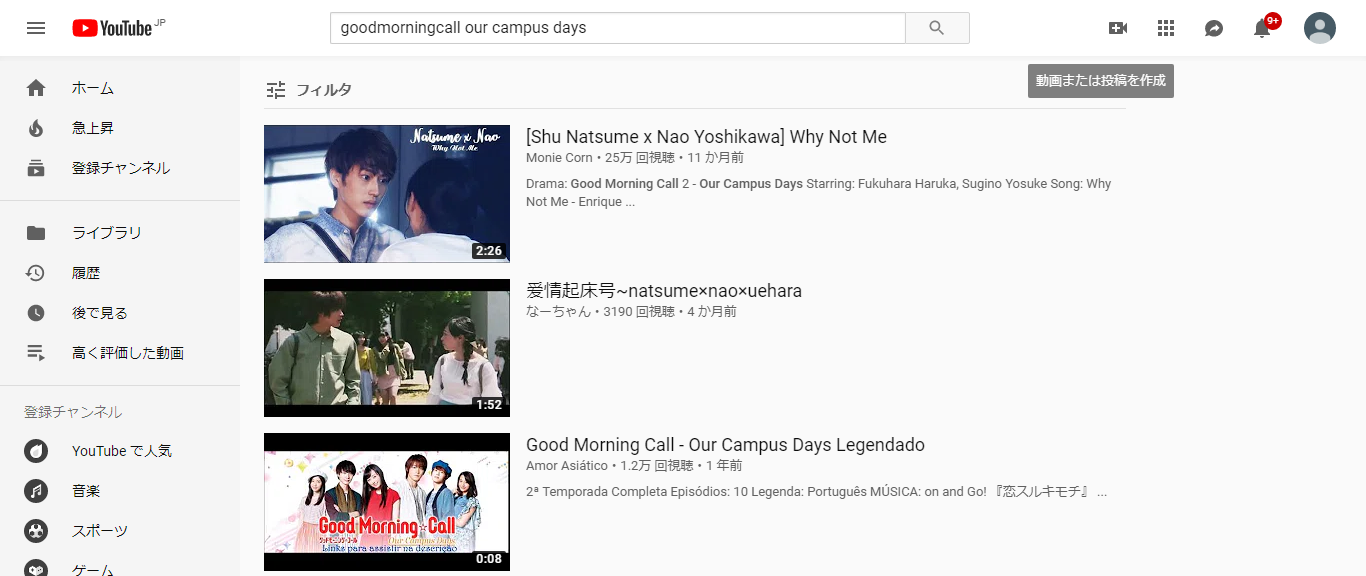Open the notifications bell
This screenshot has height=576, width=1366.
coord(1262,28)
